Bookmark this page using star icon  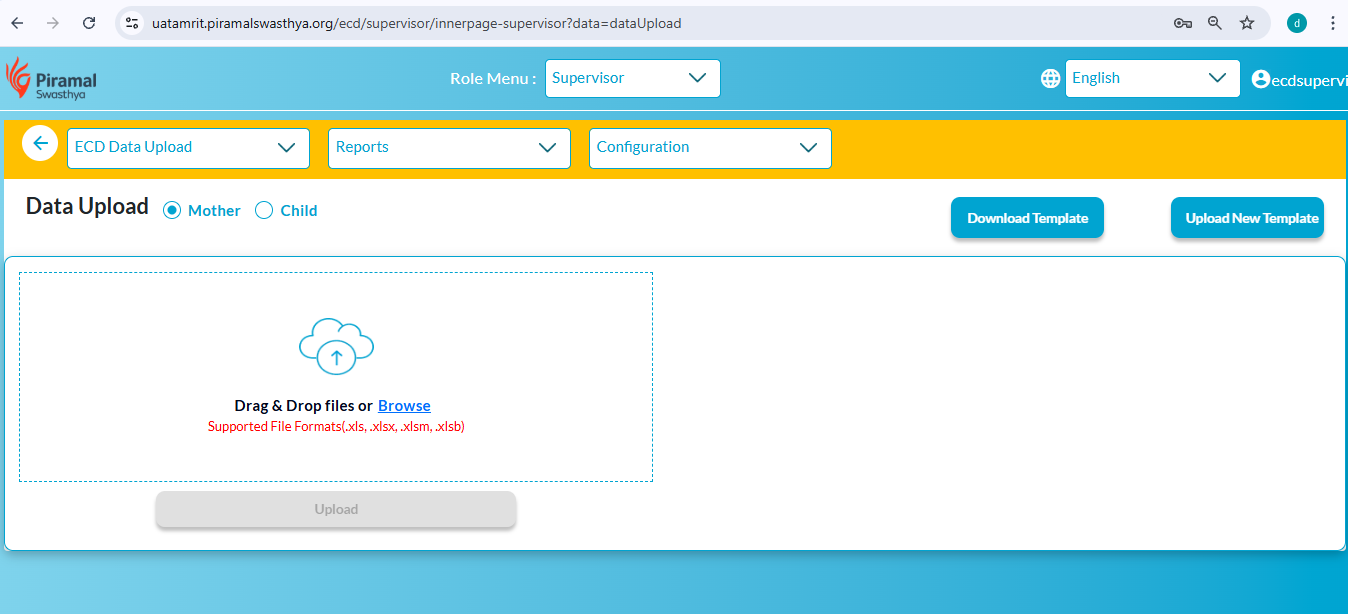point(1247,23)
